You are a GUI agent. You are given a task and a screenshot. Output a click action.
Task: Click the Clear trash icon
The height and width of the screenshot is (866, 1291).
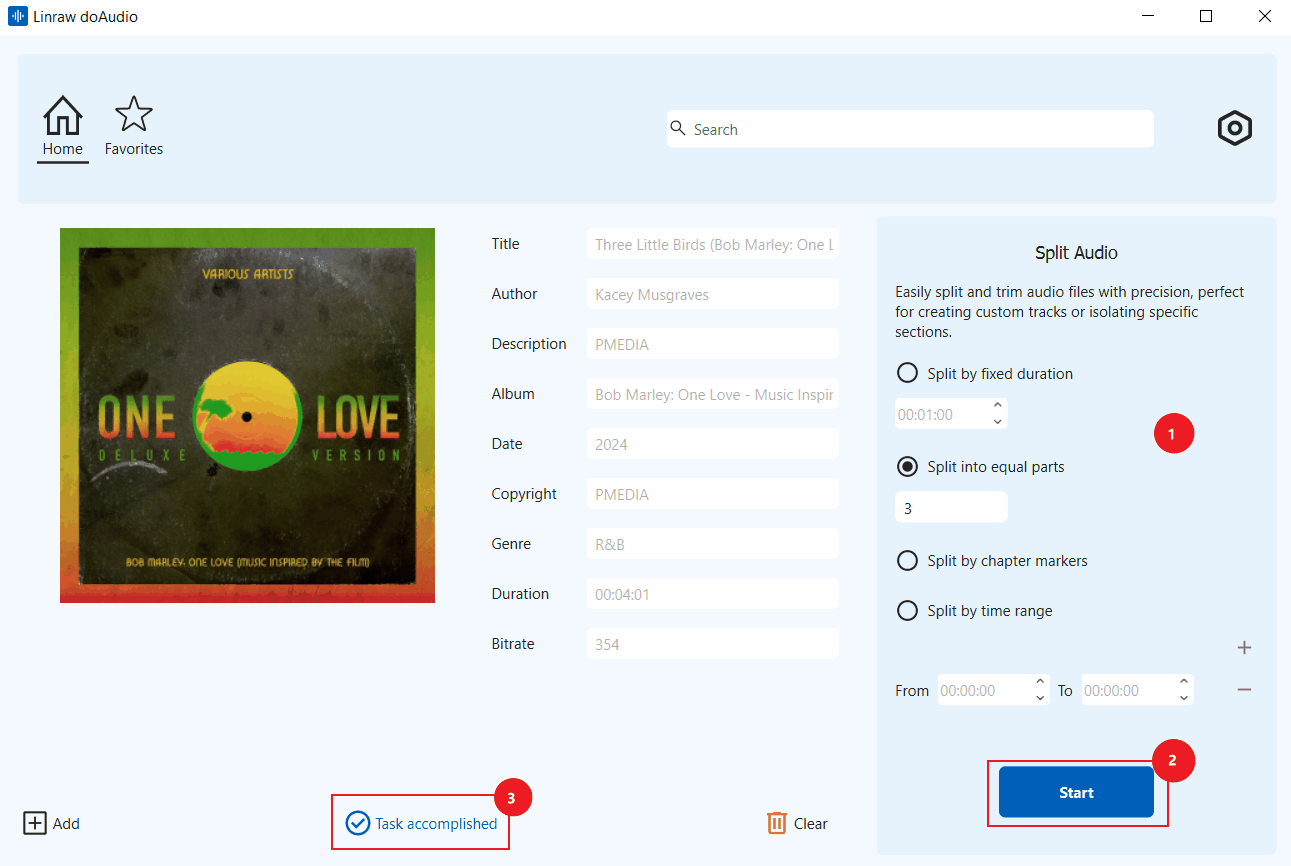(777, 823)
